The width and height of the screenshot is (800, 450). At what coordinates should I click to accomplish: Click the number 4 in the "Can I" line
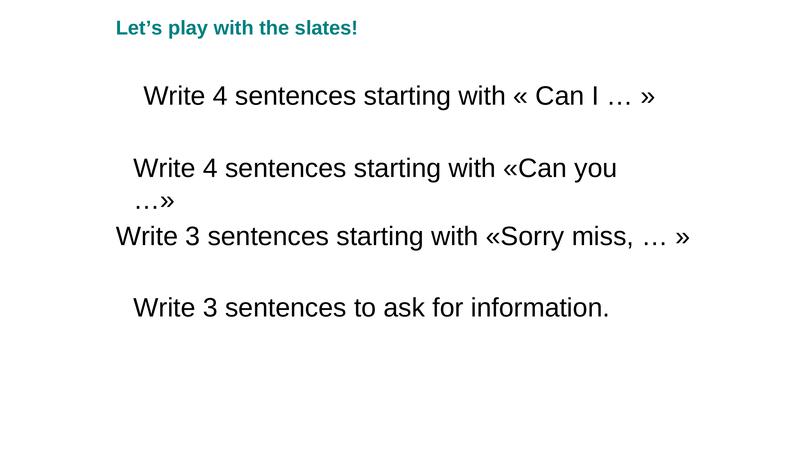220,97
